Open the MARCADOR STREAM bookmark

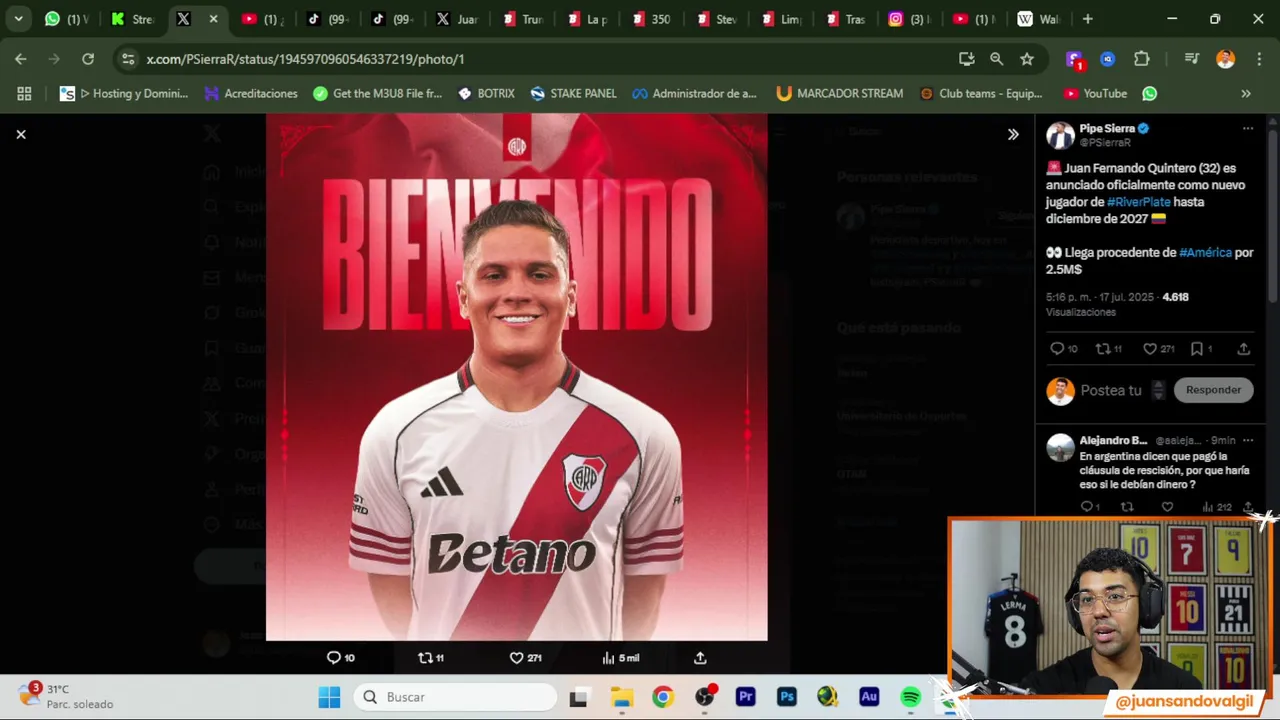point(840,93)
